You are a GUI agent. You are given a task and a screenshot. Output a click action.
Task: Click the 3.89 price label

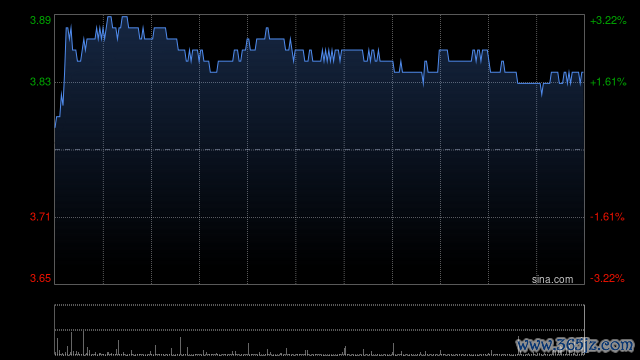(x=40, y=20)
